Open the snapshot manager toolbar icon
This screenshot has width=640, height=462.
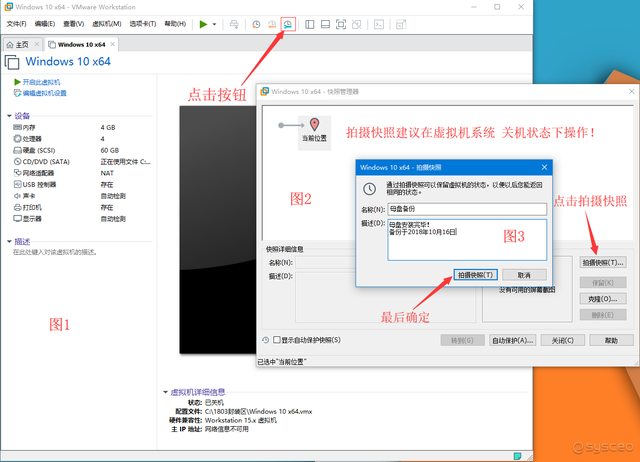[288, 24]
